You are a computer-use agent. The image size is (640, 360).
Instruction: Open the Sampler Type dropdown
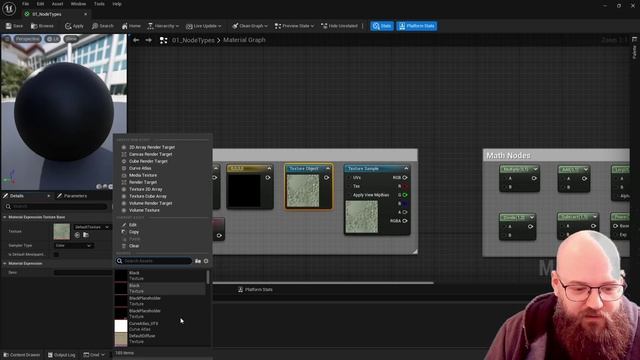(73, 246)
